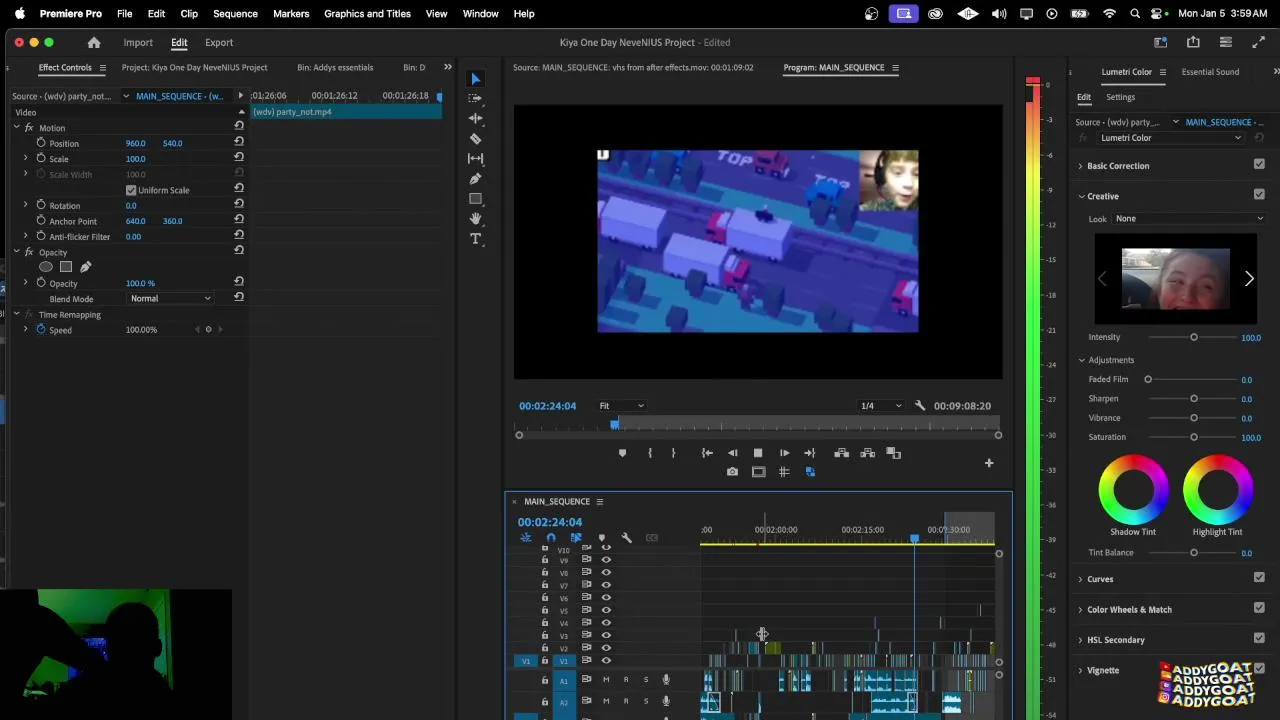Select the Ripple Edit tool

[476, 118]
